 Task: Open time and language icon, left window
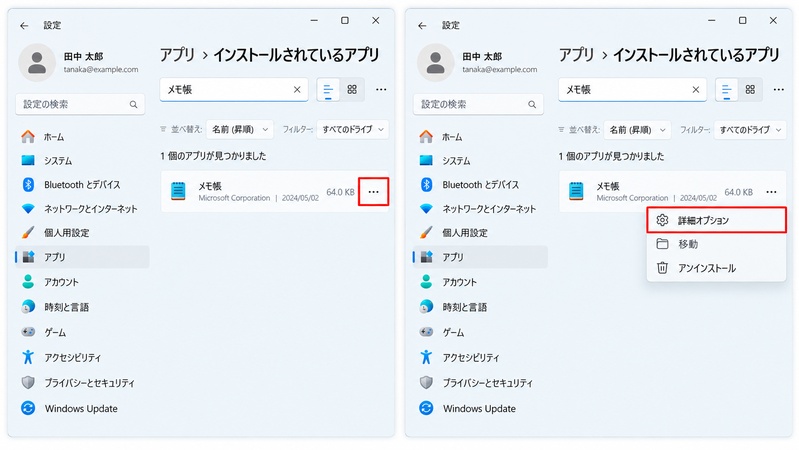[28, 307]
